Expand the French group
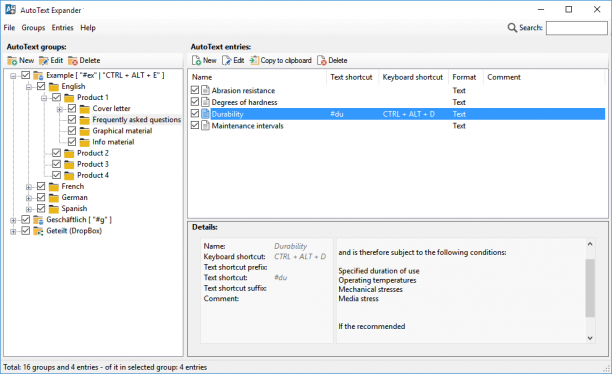The width and height of the screenshot is (612, 374). [x=29, y=187]
